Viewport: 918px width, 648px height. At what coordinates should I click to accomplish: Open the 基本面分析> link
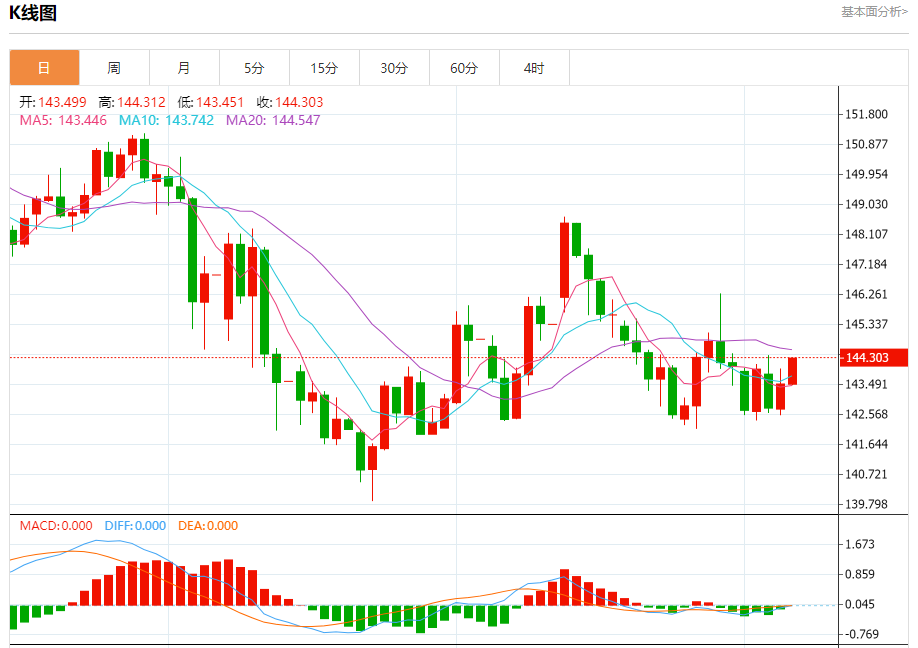874,12
